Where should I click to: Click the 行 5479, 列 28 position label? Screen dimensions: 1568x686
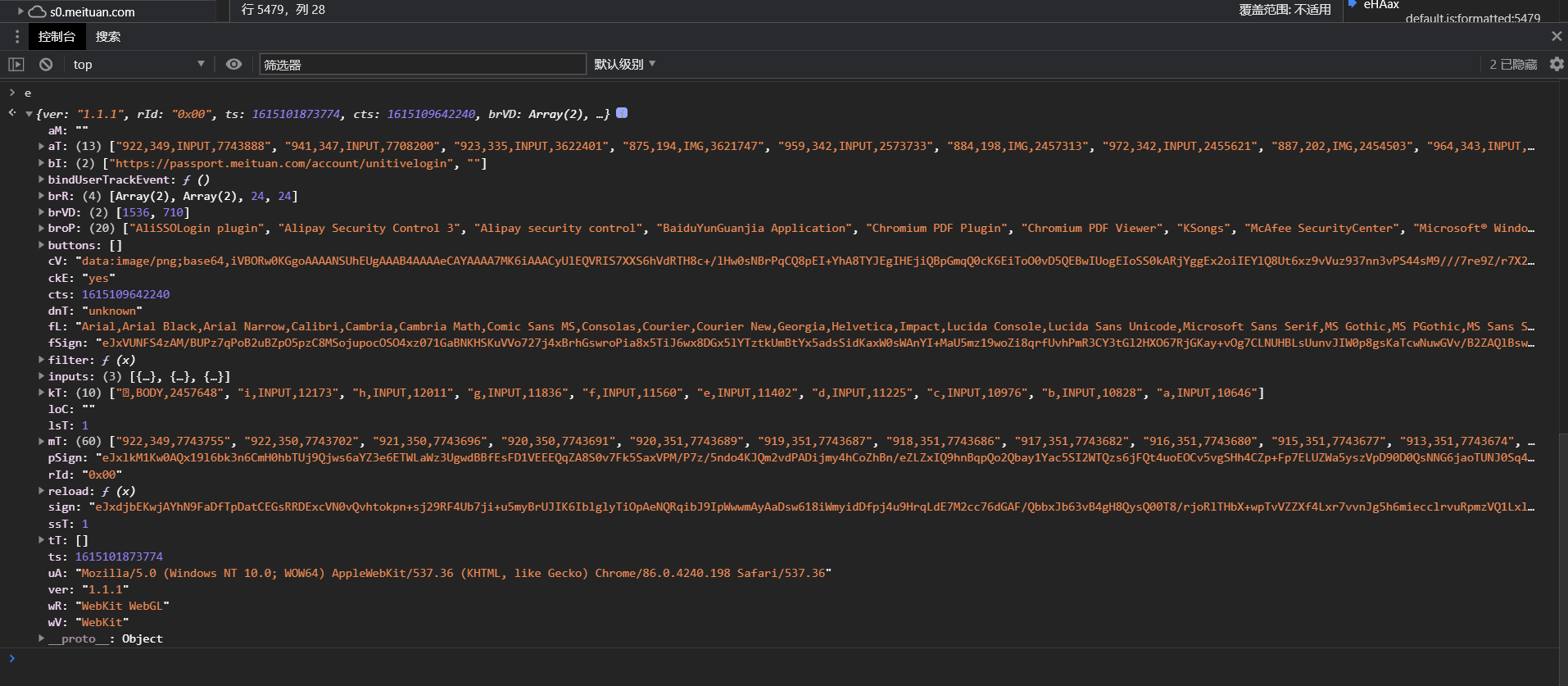pos(283,10)
